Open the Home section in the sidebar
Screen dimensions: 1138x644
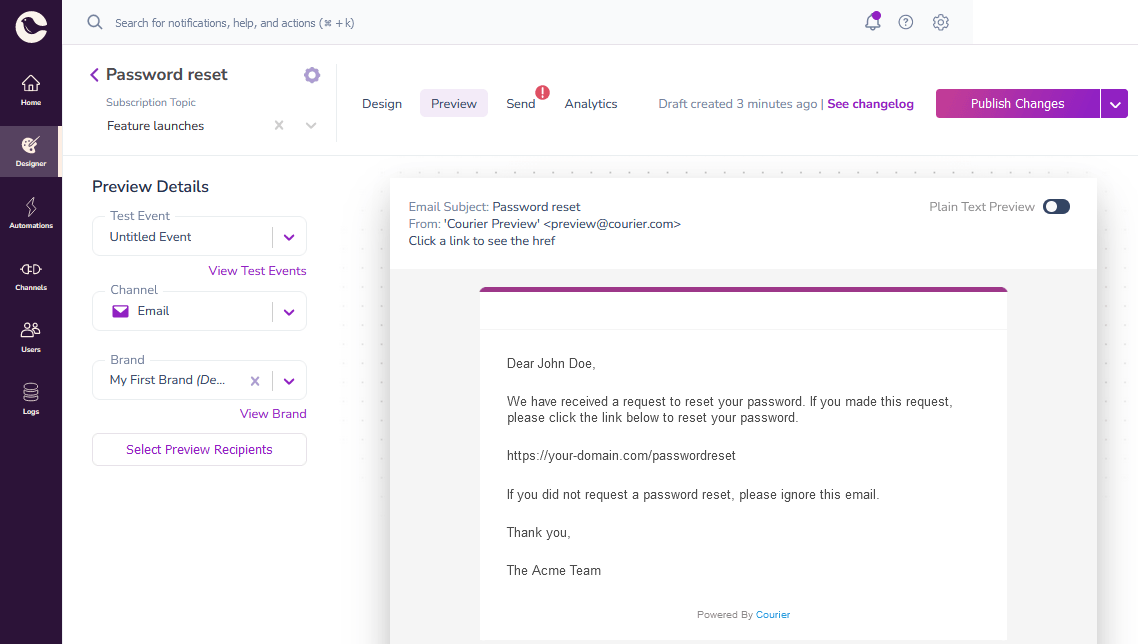click(31, 90)
